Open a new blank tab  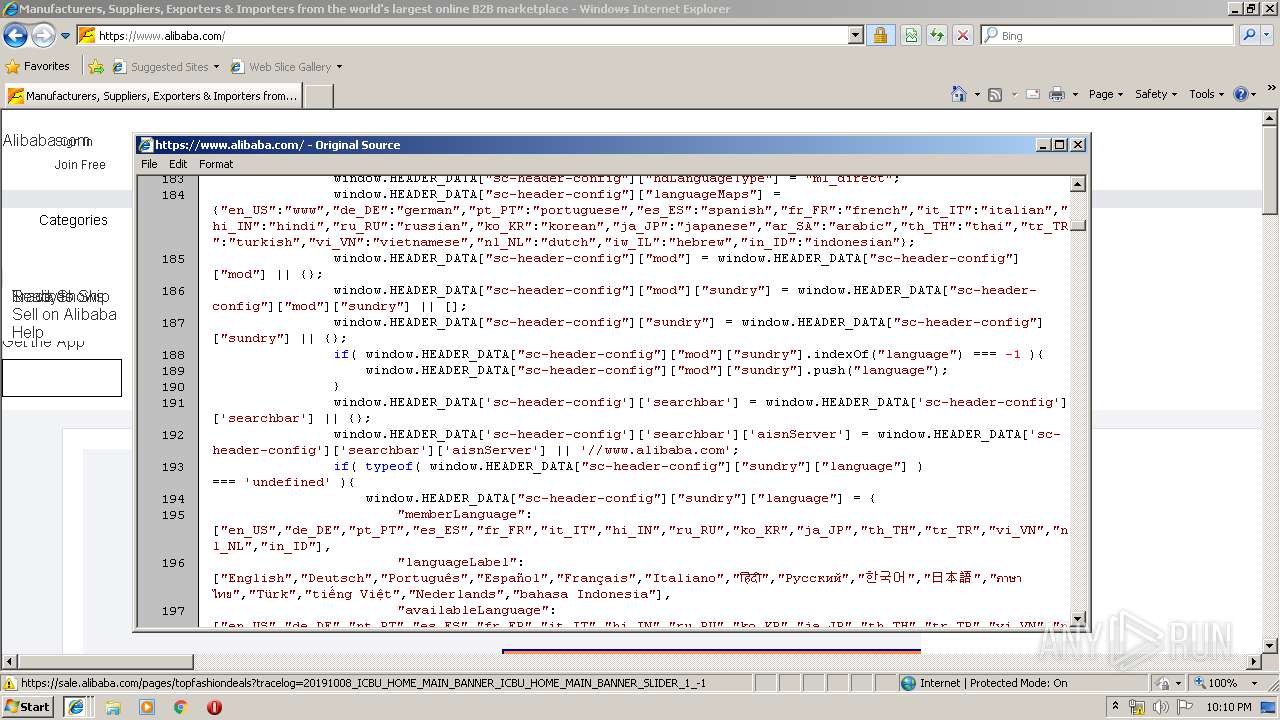318,96
